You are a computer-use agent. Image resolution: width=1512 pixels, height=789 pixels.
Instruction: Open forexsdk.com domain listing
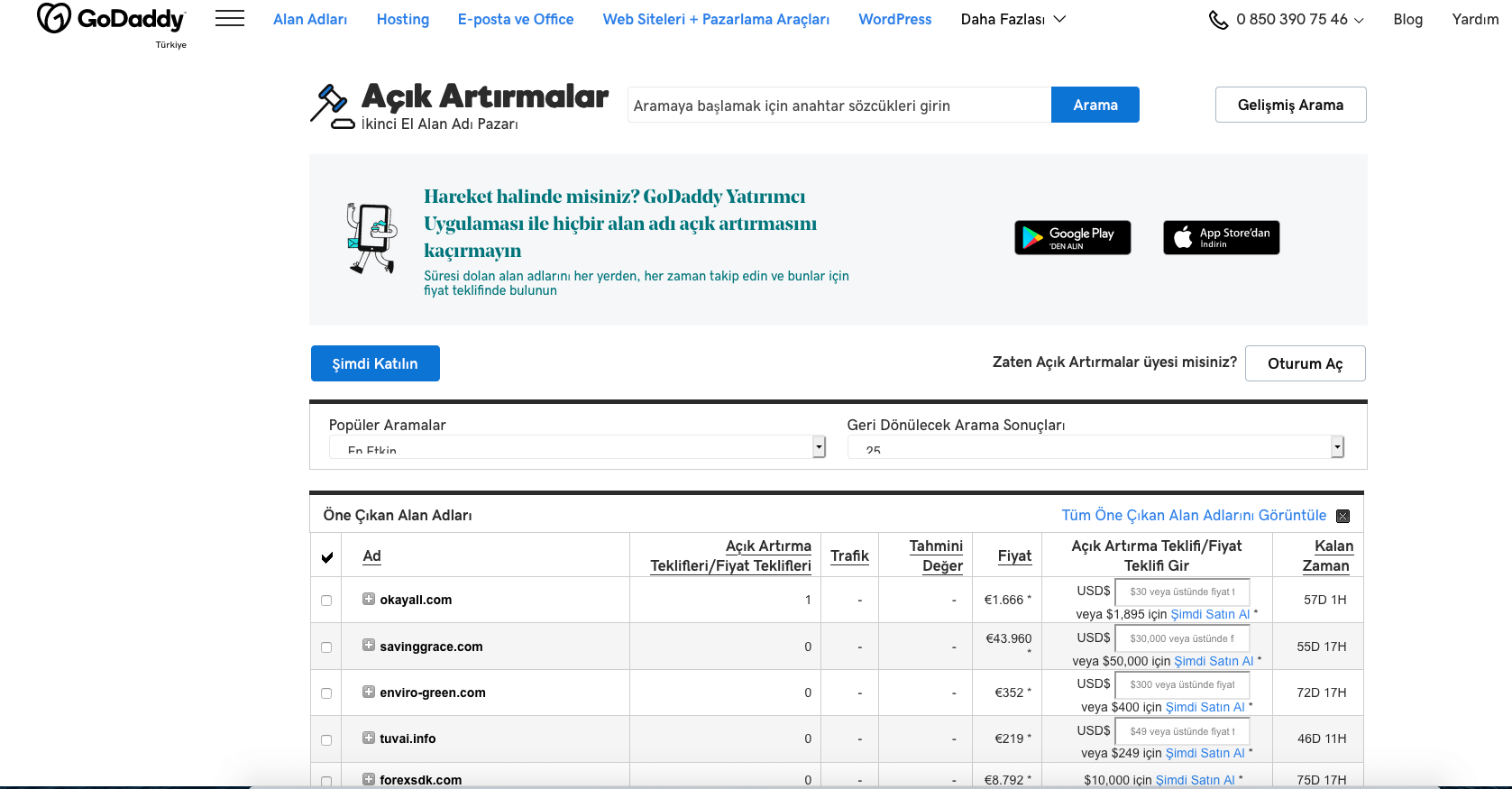[421, 780]
